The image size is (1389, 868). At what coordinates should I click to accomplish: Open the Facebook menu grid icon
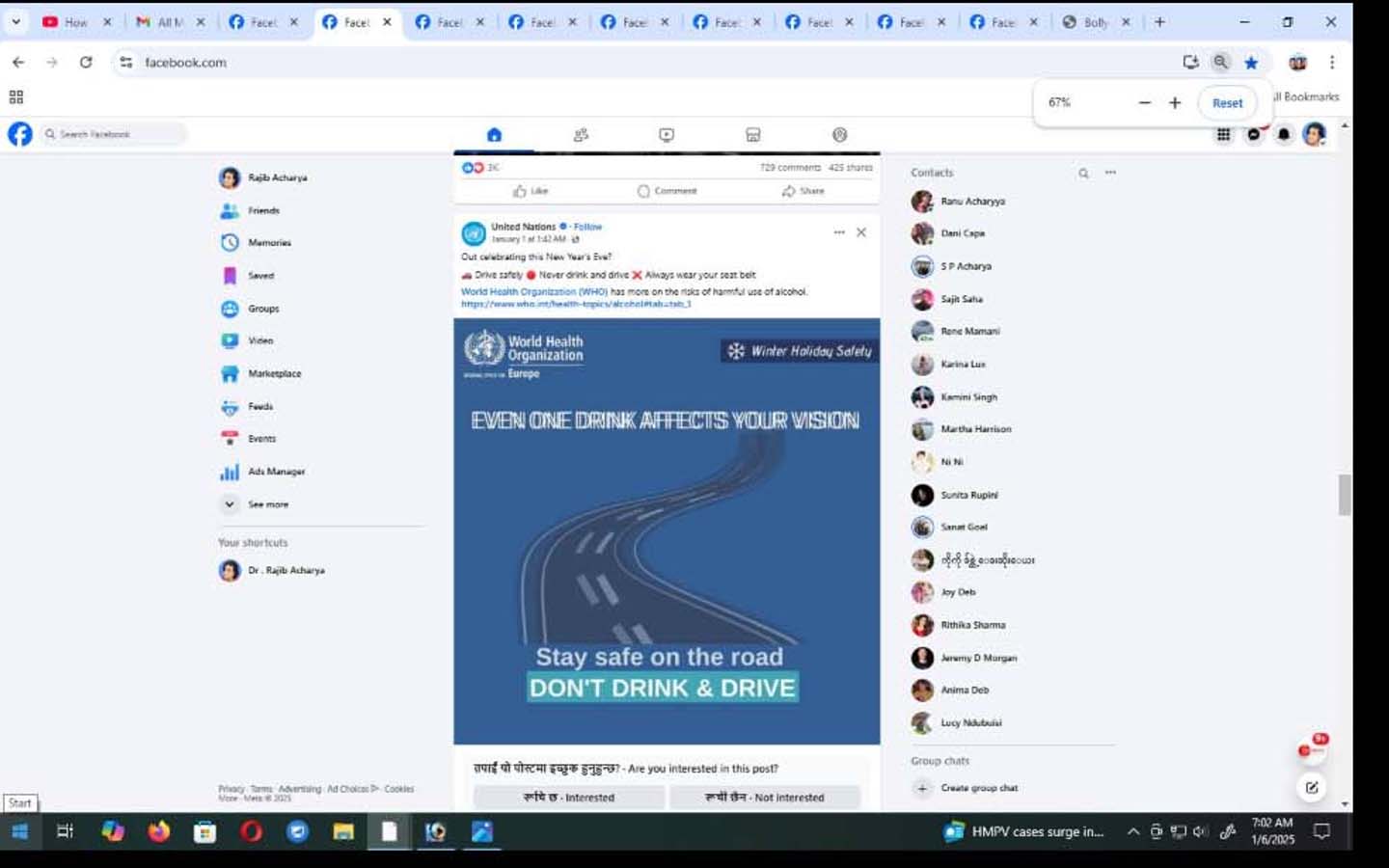[1223, 134]
